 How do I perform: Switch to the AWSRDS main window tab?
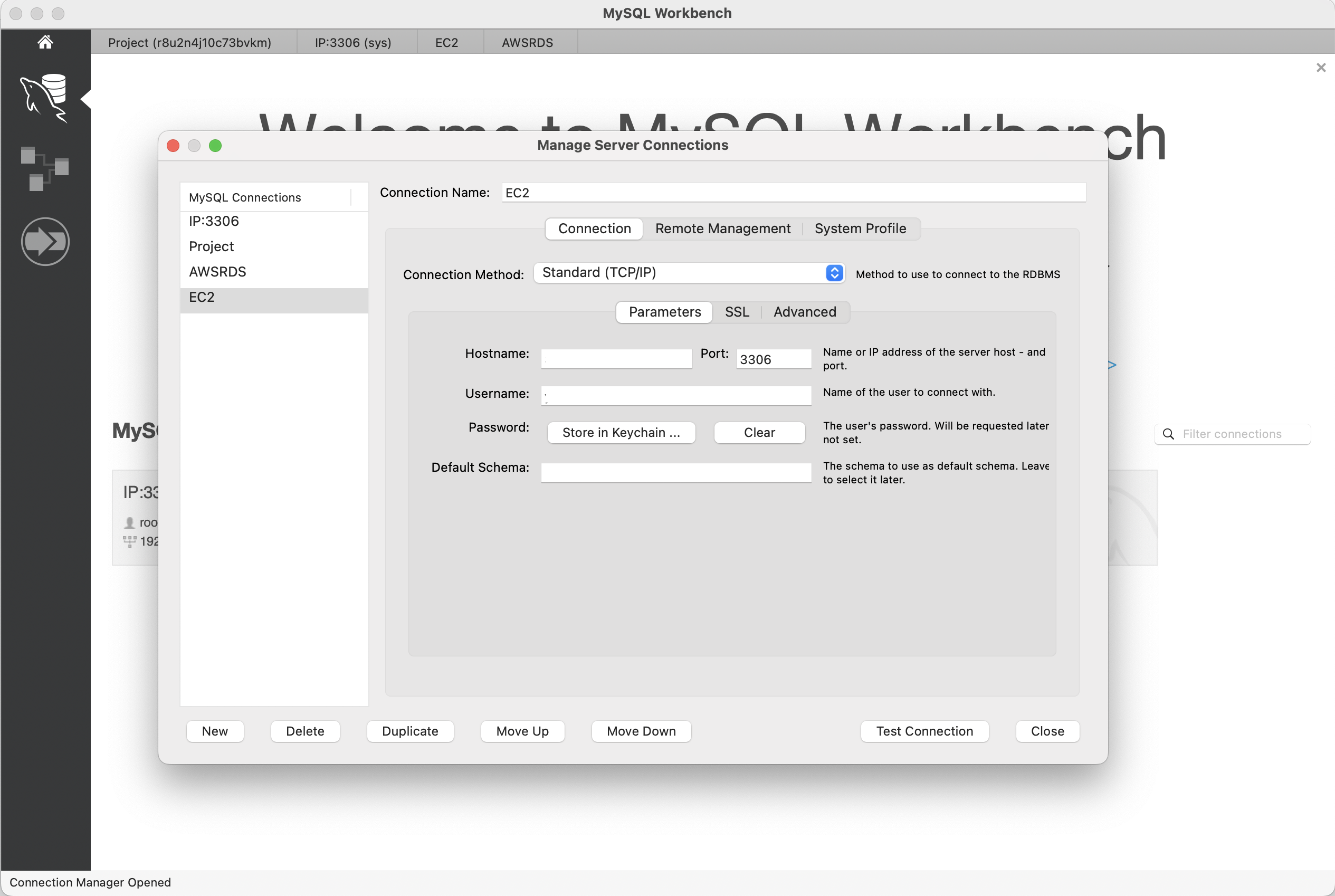[x=527, y=42]
